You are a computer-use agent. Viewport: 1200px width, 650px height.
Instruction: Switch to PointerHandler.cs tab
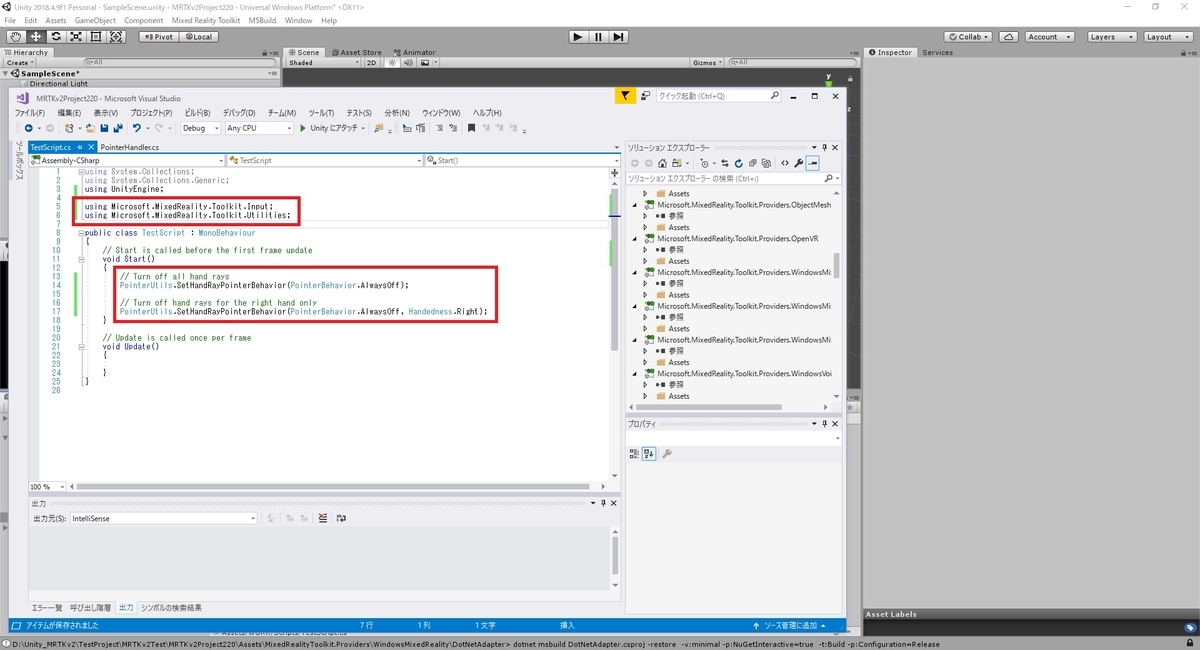tap(129, 147)
